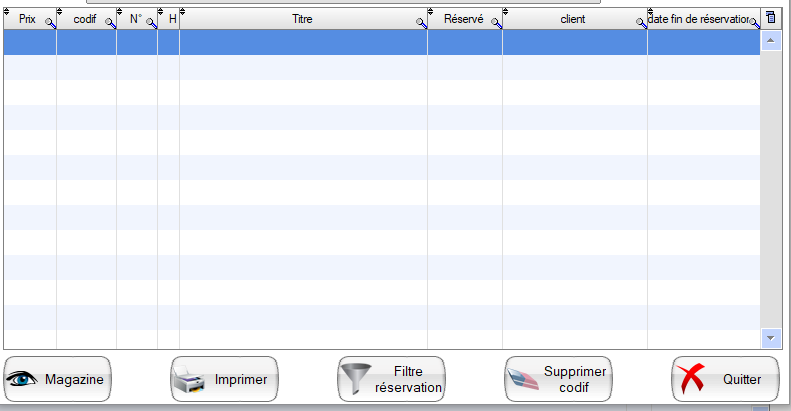This screenshot has height=411, width=791.
Task: Click the search magnifier in codif column
Action: tap(110, 23)
